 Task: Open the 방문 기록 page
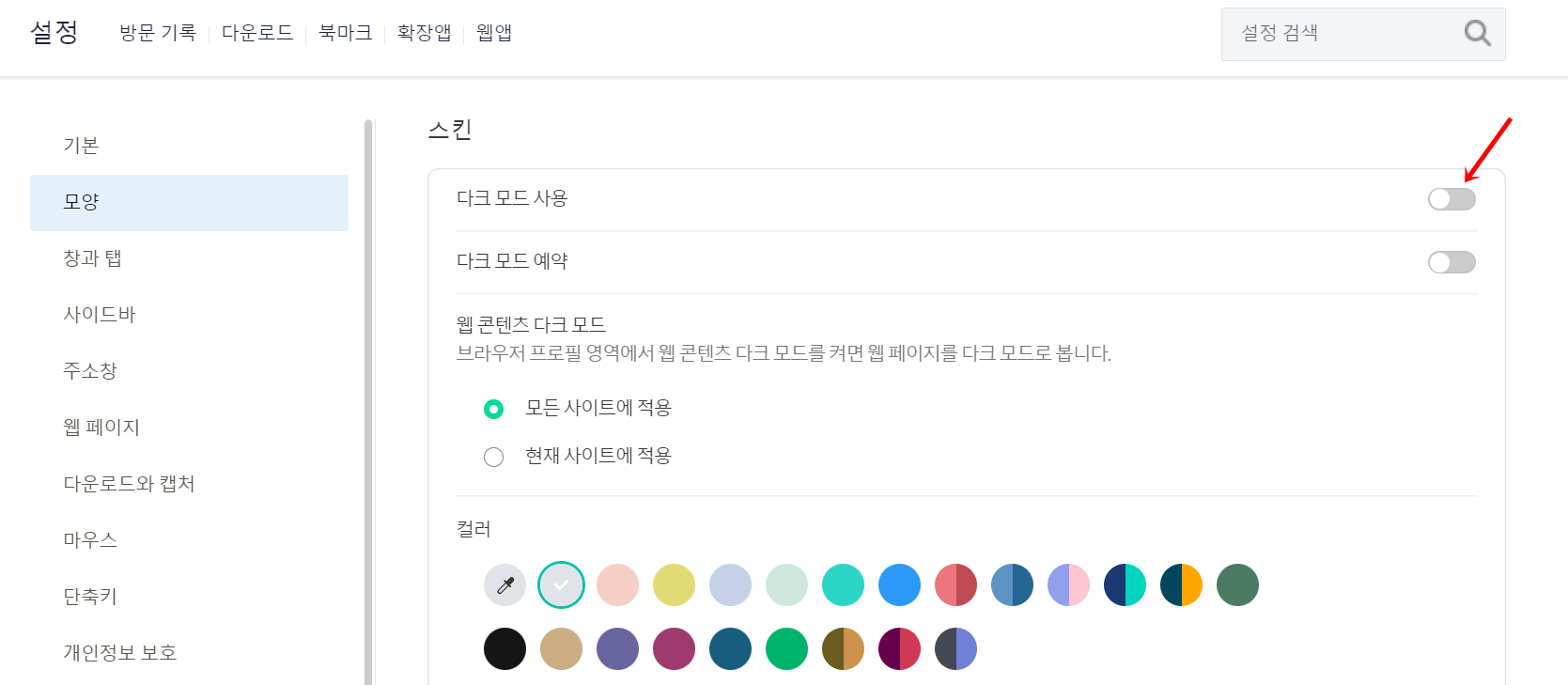(157, 32)
